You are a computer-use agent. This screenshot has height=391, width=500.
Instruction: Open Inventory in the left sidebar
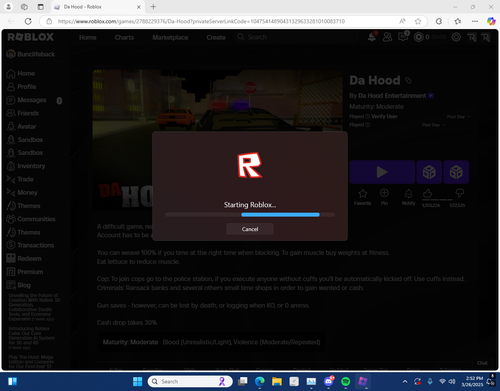pyautogui.click(x=26, y=166)
